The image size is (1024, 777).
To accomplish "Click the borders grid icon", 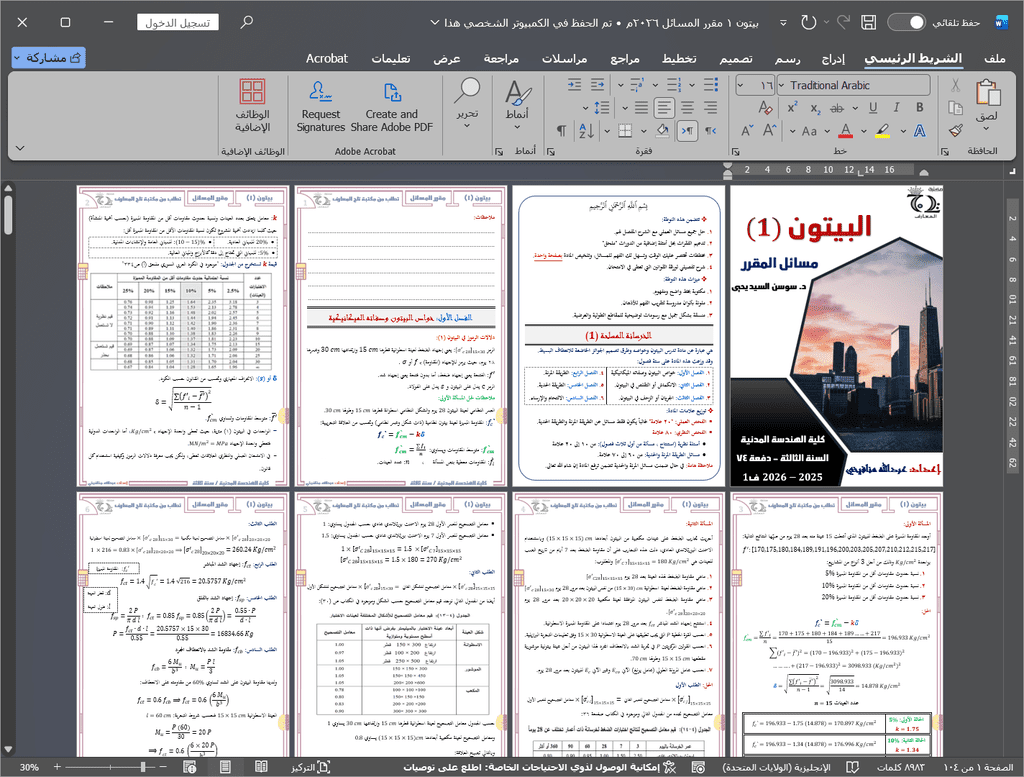I will (x=625, y=131).
